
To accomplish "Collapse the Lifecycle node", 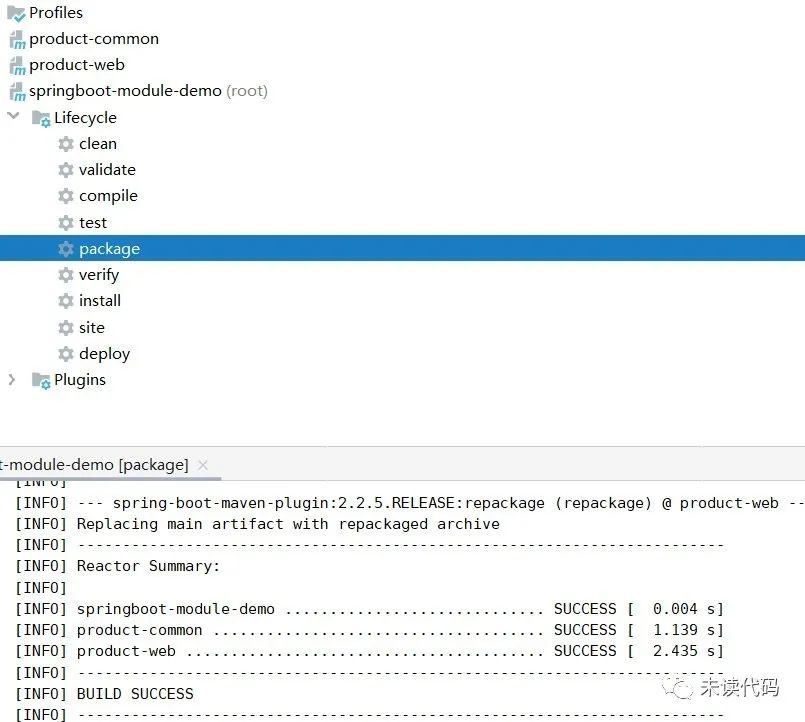I will click(x=13, y=117).
